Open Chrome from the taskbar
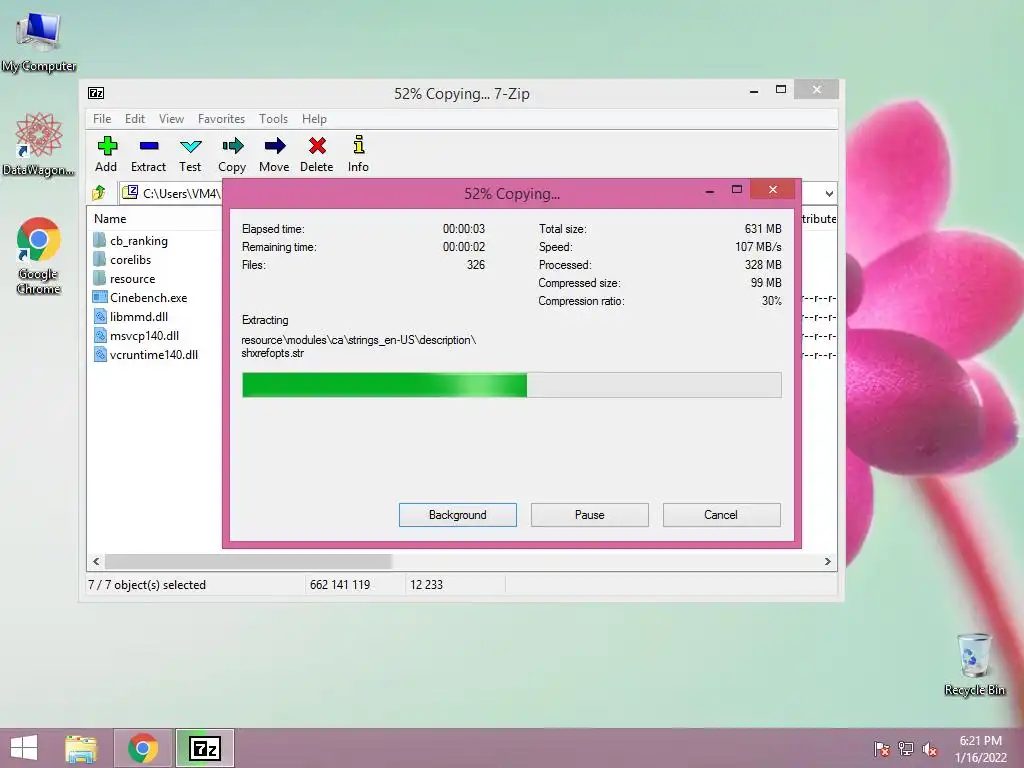The width and height of the screenshot is (1024, 768). coord(143,748)
